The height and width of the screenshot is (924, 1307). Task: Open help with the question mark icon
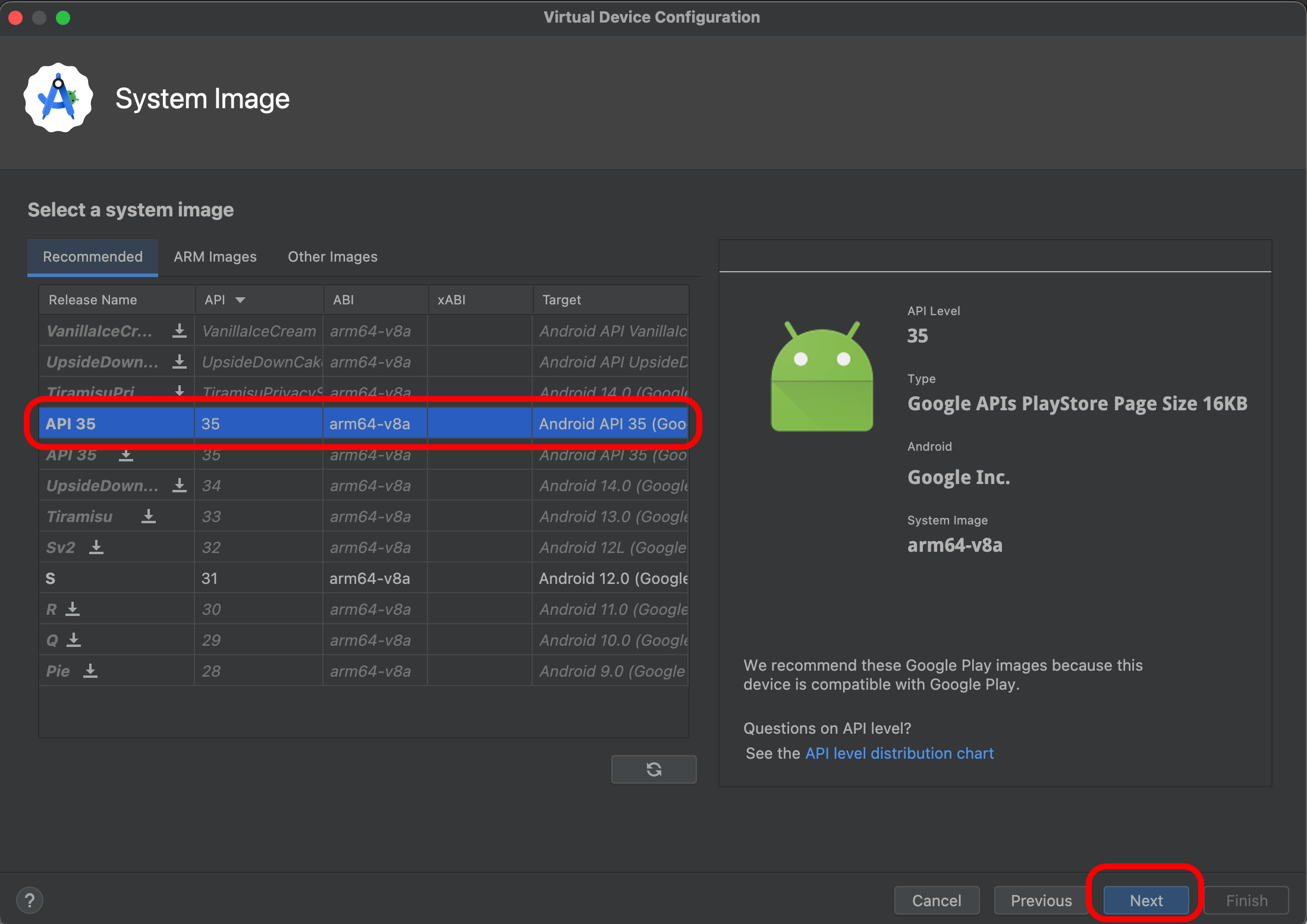click(30, 900)
